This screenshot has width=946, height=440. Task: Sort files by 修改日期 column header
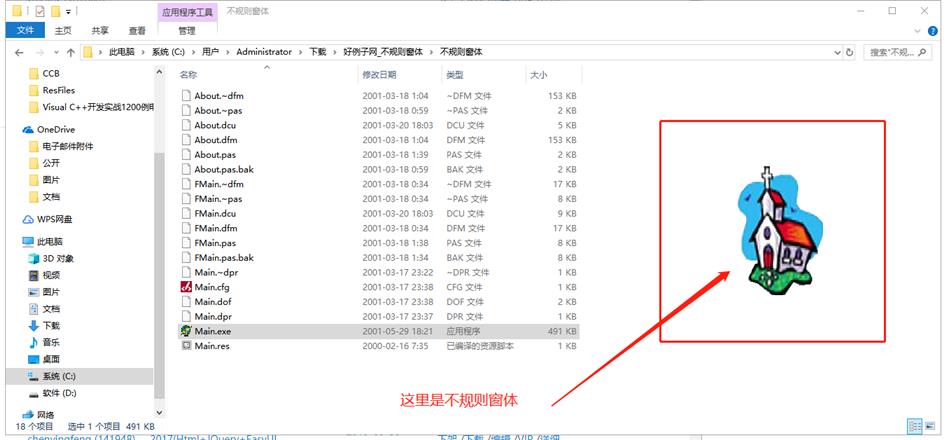pos(379,75)
